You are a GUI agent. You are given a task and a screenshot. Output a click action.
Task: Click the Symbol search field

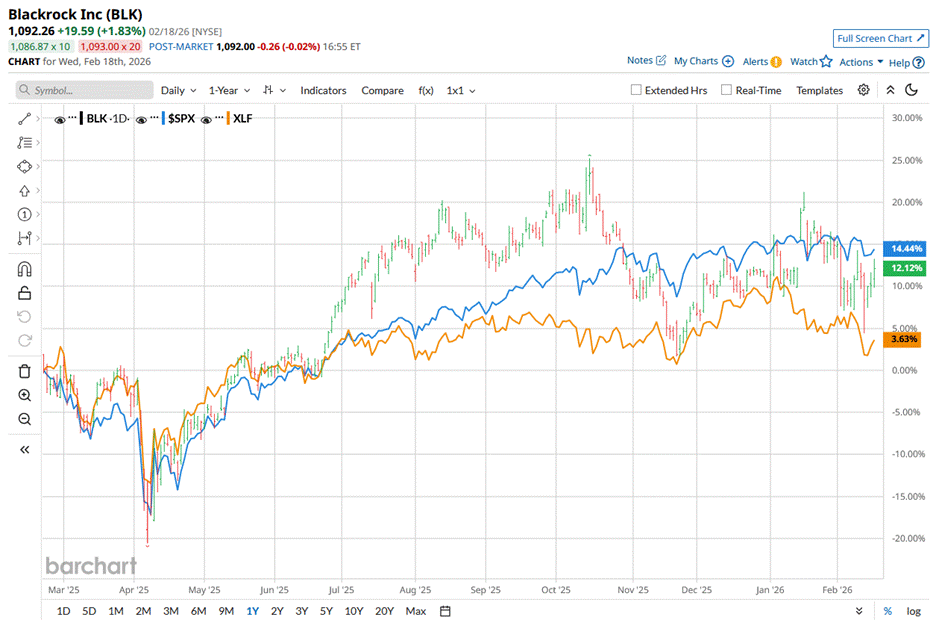click(84, 90)
